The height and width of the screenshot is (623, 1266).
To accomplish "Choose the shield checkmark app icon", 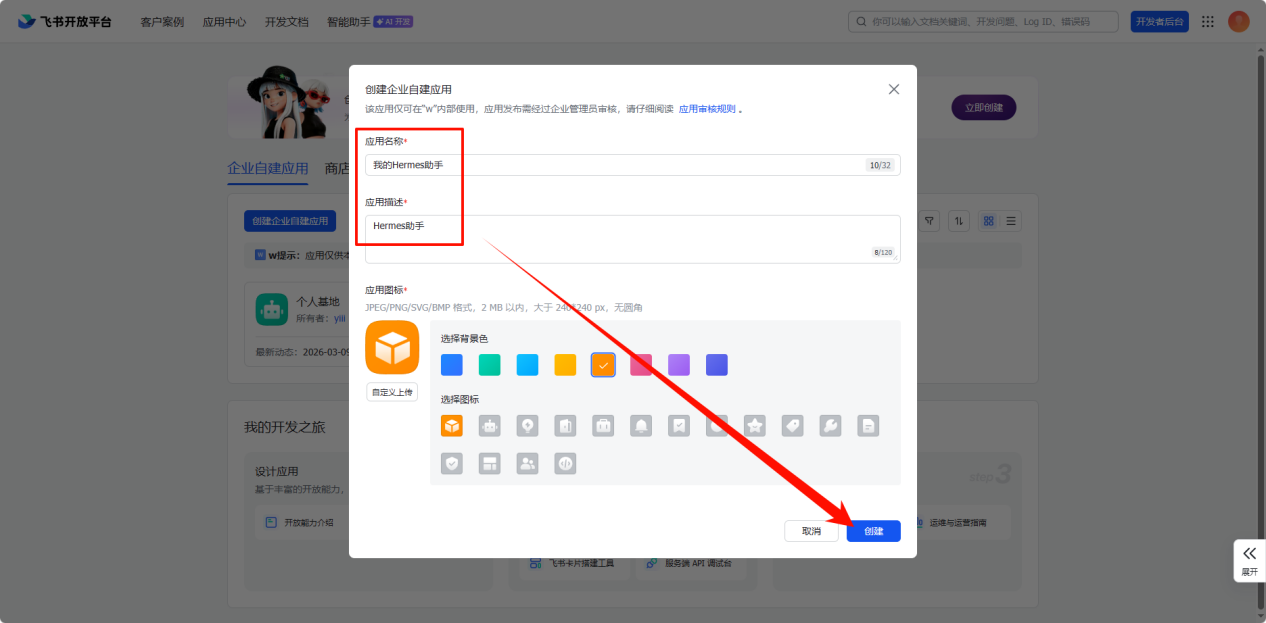I will [452, 463].
